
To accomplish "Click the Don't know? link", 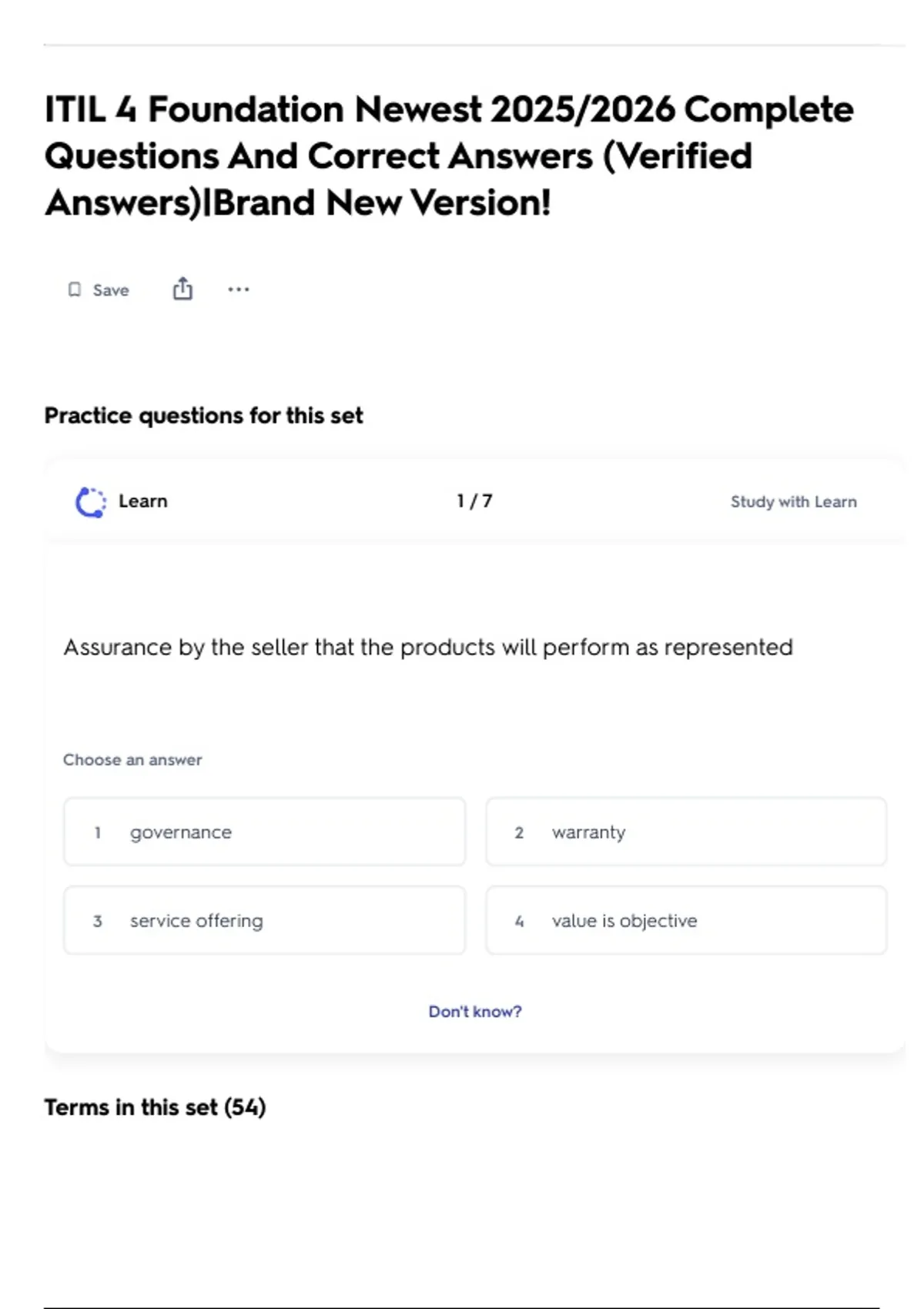I will tap(474, 1012).
